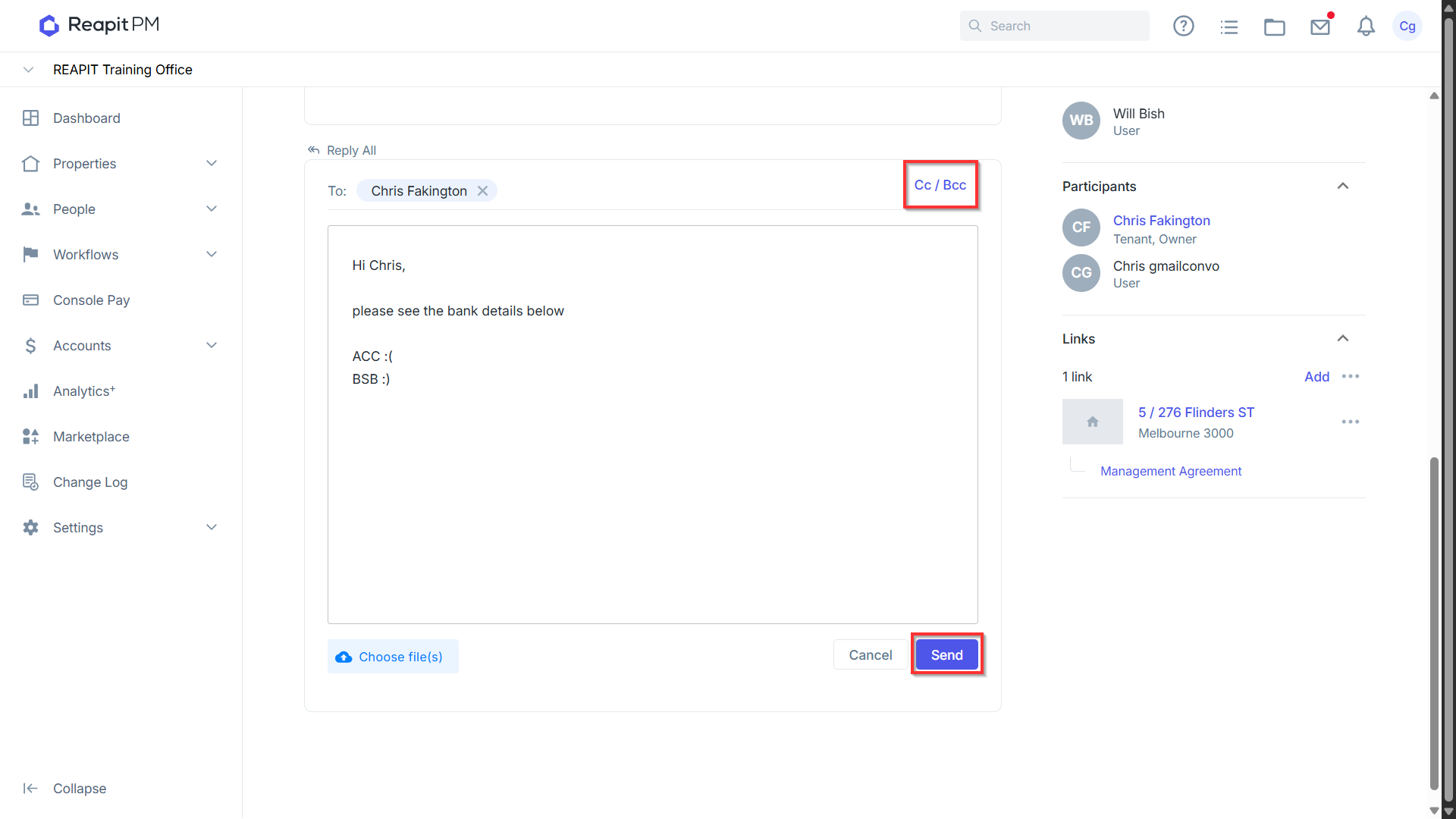Open Chris Fakington participant profile link
This screenshot has width=1456, height=819.
pos(1161,221)
